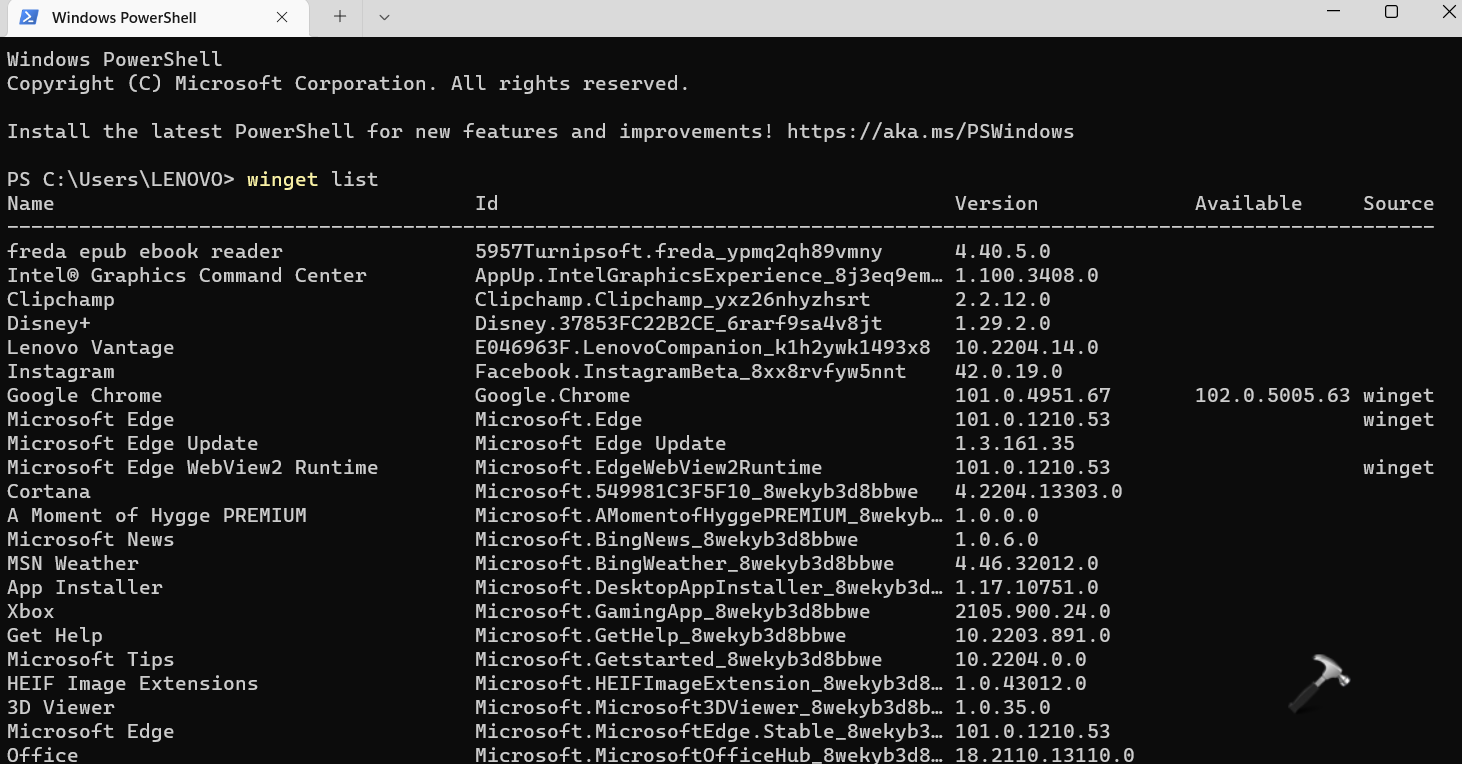Image resolution: width=1462 pixels, height=764 pixels.
Task: Close the Windows PowerShell tab
Action: pyautogui.click(x=282, y=17)
